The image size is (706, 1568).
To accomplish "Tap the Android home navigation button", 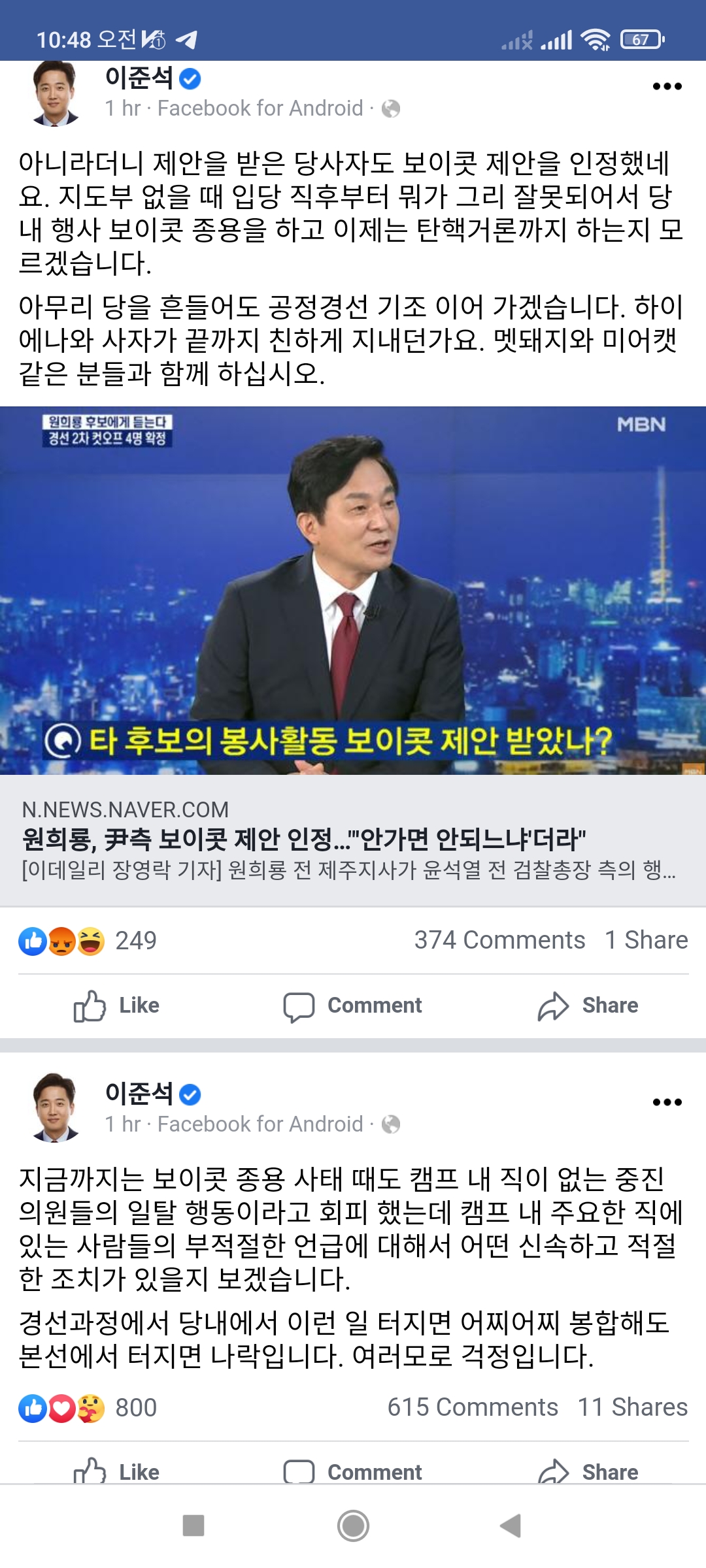I will [x=353, y=1526].
